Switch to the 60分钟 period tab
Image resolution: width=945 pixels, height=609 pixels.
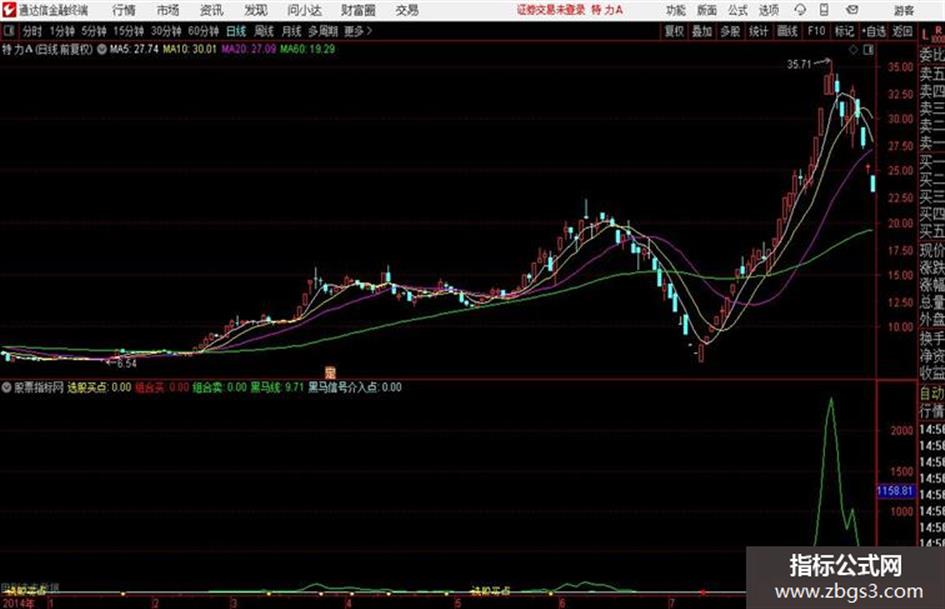click(x=204, y=31)
